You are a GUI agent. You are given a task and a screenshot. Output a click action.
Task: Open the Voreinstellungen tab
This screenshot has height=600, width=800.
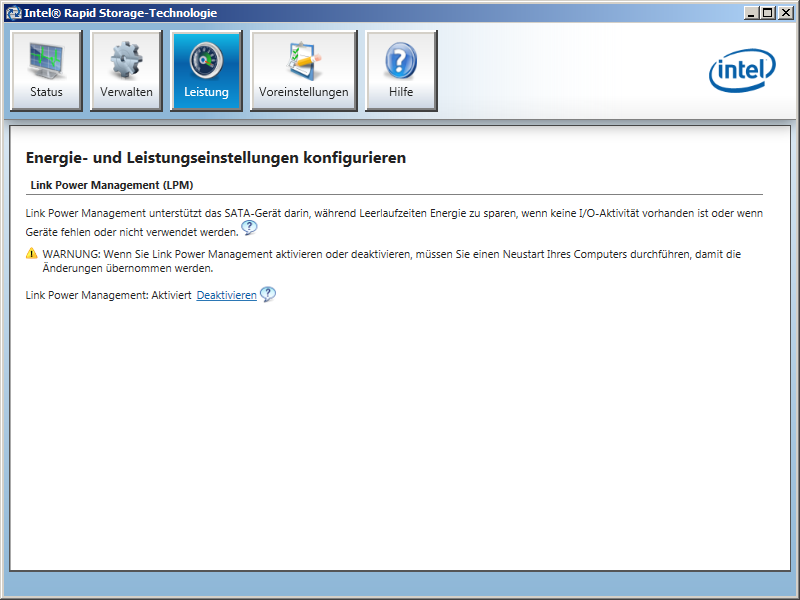[304, 70]
